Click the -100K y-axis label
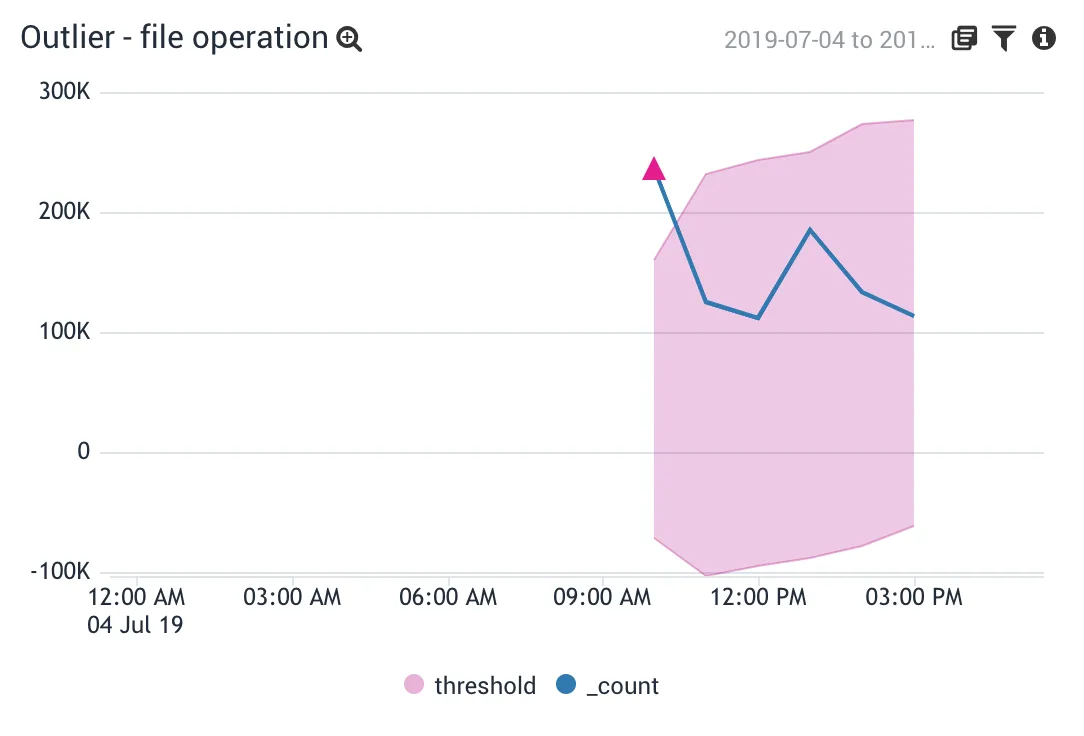The height and width of the screenshot is (736, 1084). tap(61, 572)
